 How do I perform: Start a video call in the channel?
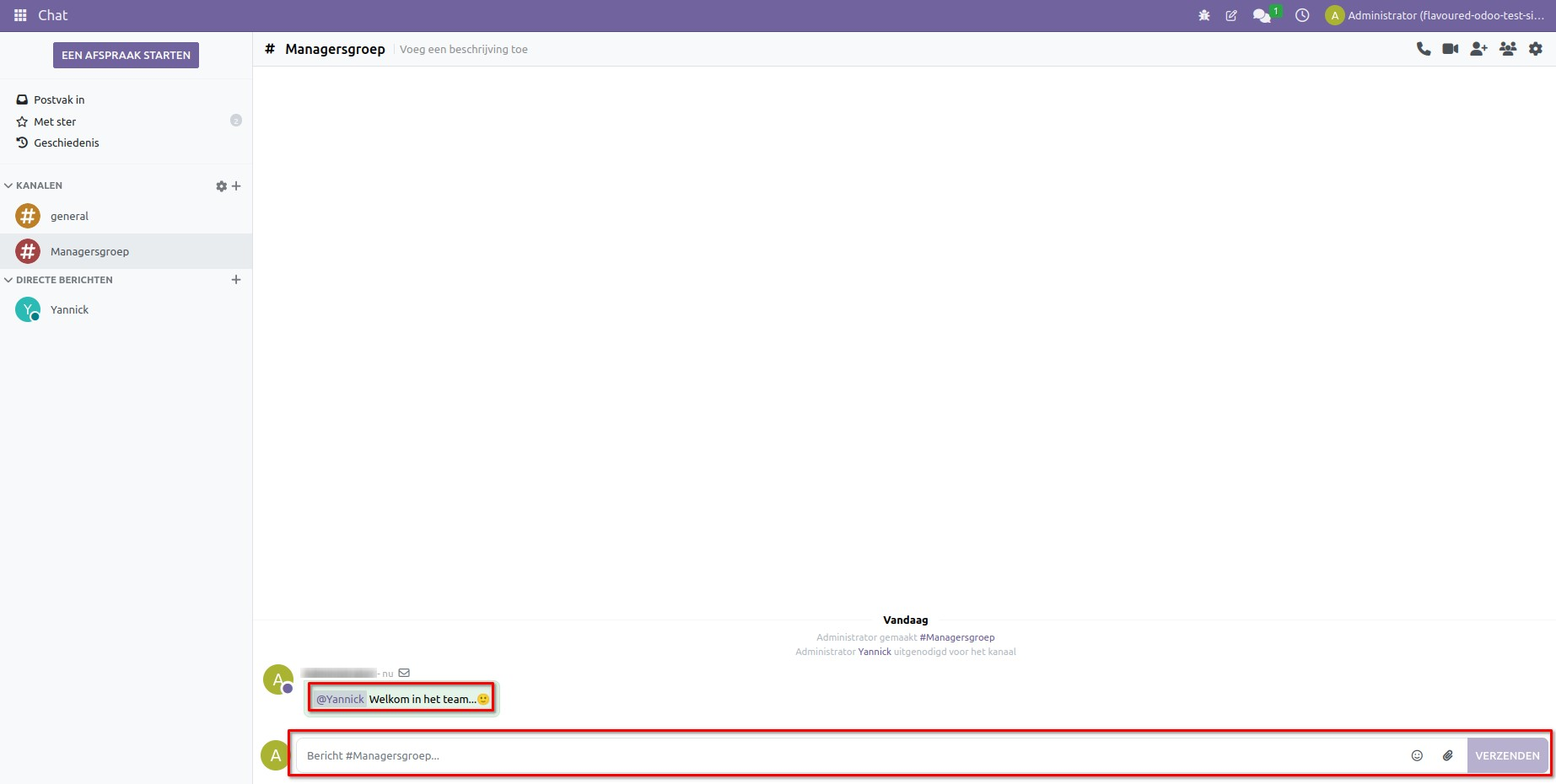(x=1451, y=49)
